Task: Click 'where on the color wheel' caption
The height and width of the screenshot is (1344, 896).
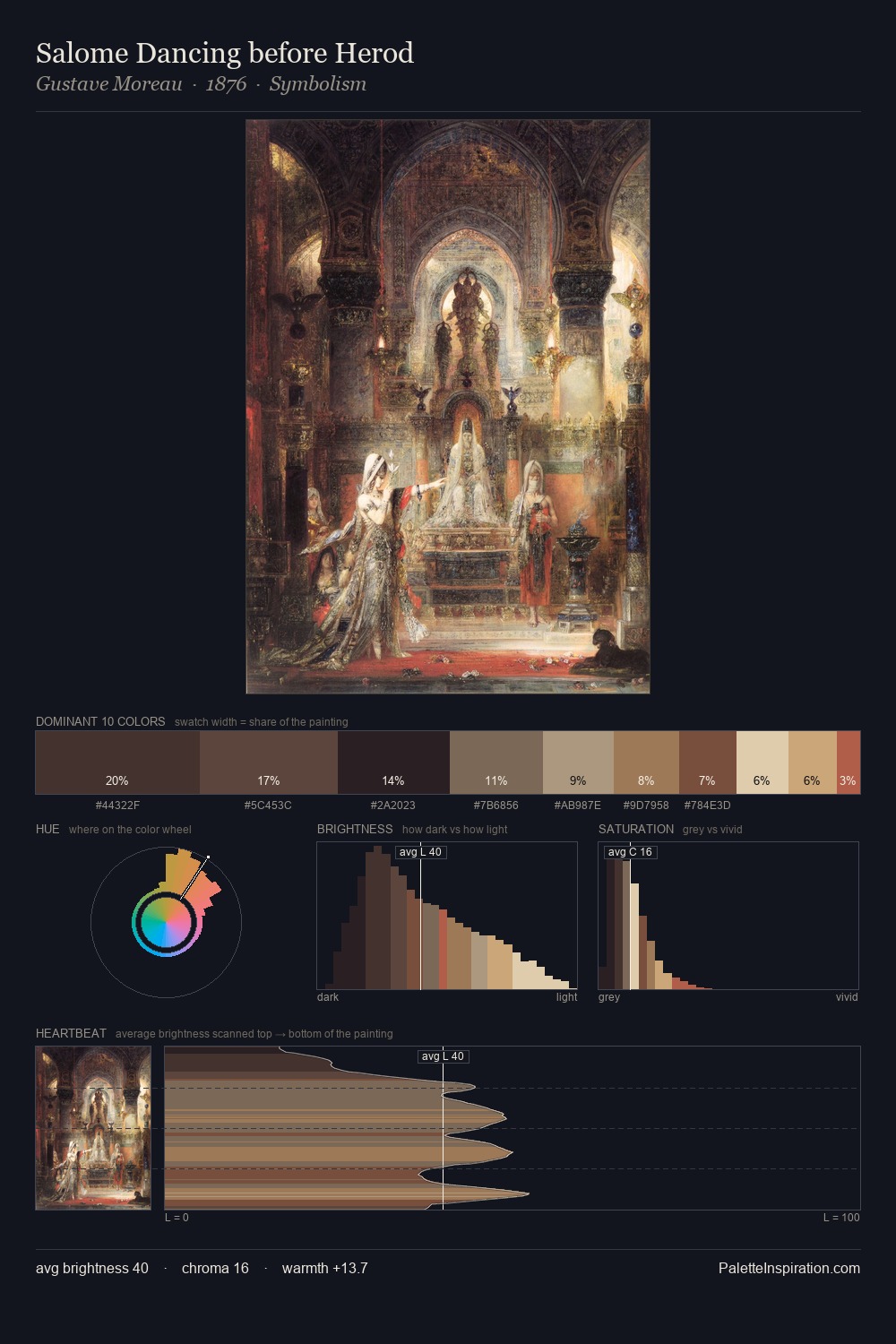Action: tap(130, 830)
